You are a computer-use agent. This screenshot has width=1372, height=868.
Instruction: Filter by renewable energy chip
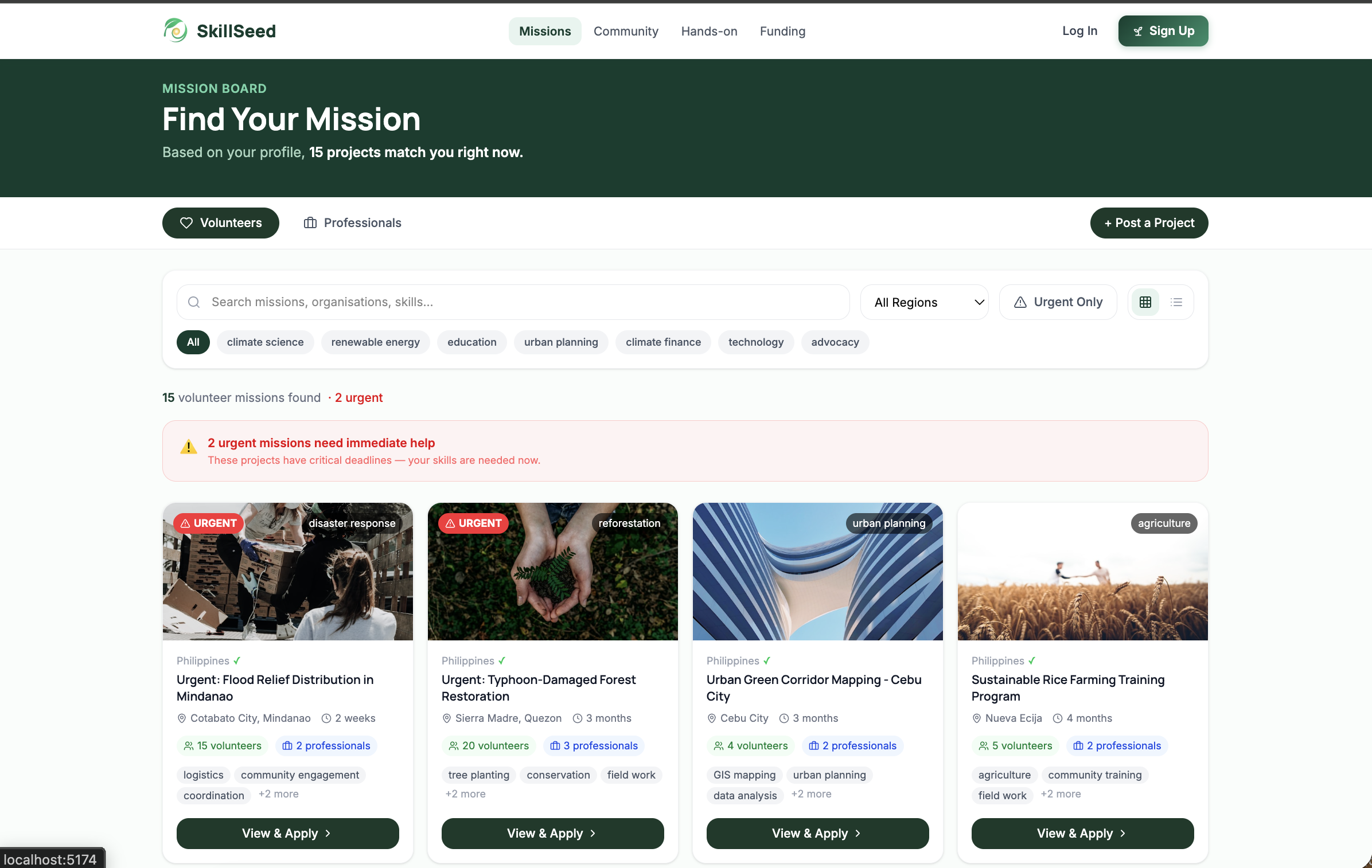click(x=376, y=342)
